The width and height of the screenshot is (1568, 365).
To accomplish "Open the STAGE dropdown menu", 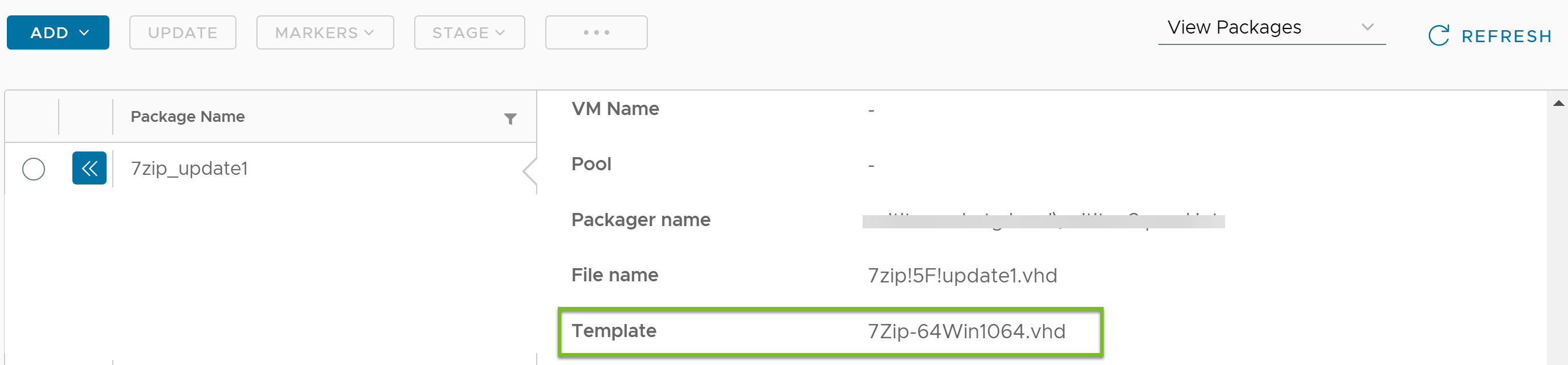I will point(469,32).
